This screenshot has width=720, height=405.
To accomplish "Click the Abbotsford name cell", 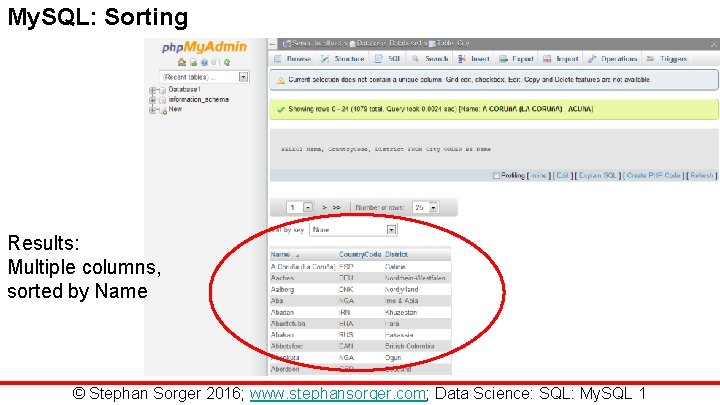I will pos(287,346).
